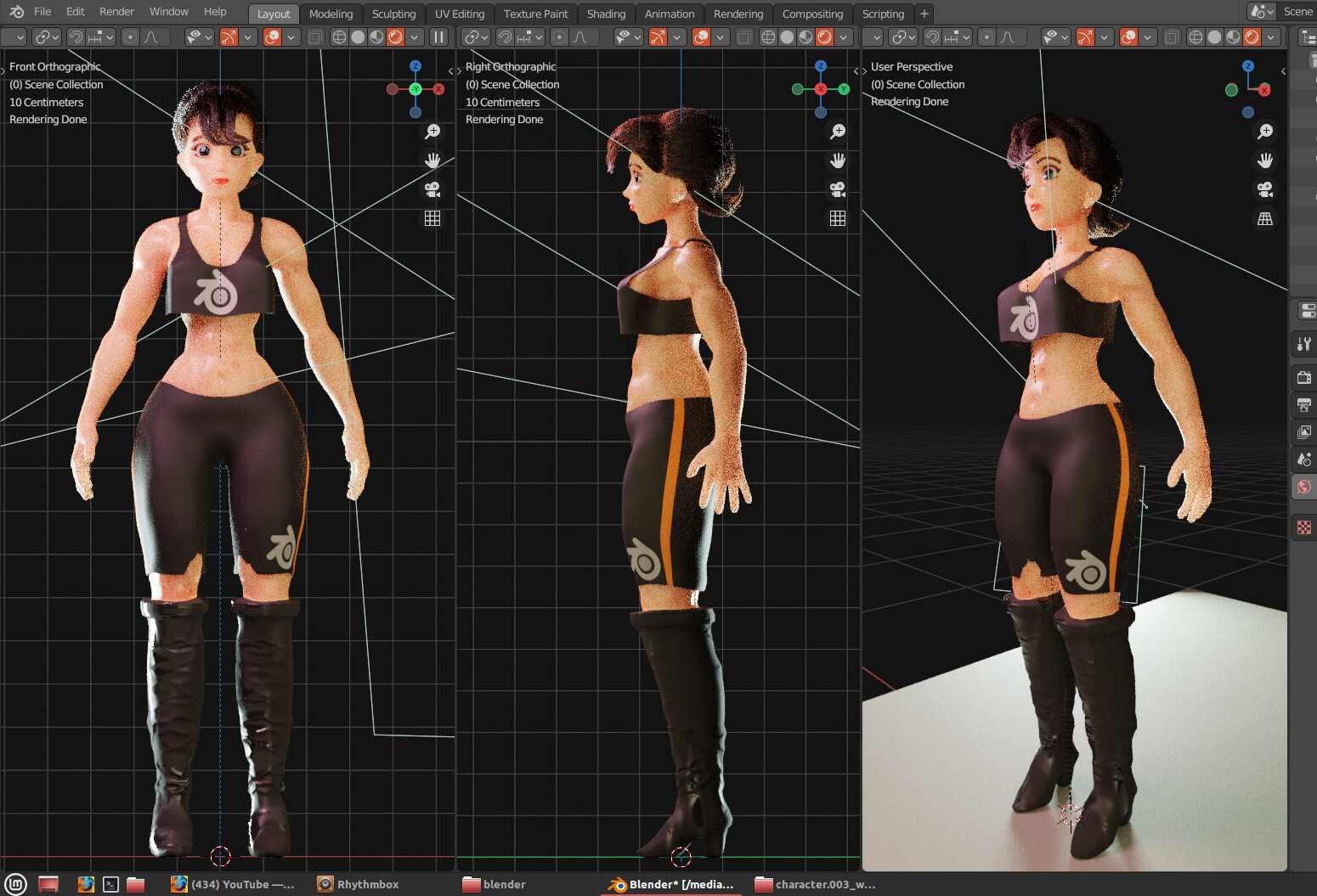Select solid shading in Front view header
The image size is (1317, 896).
pos(358,37)
